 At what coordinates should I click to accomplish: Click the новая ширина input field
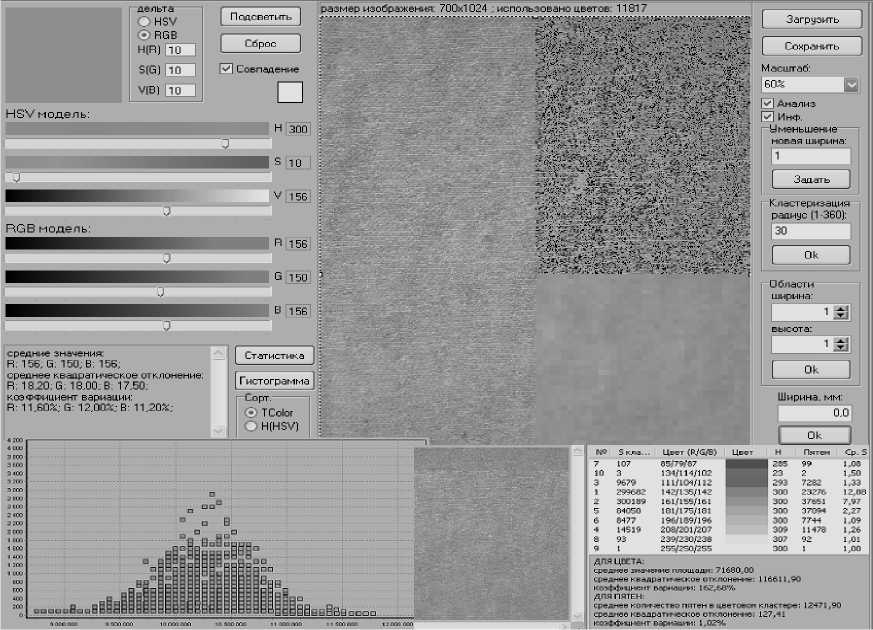[811, 156]
